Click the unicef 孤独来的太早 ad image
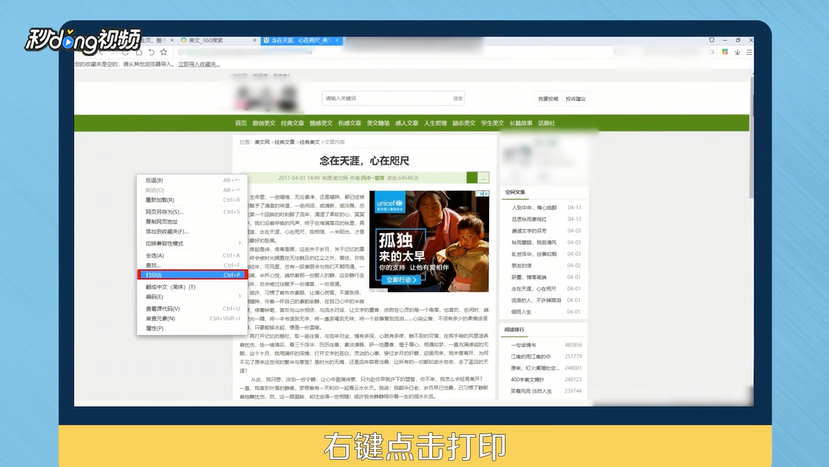The width and height of the screenshot is (829, 467). (429, 241)
